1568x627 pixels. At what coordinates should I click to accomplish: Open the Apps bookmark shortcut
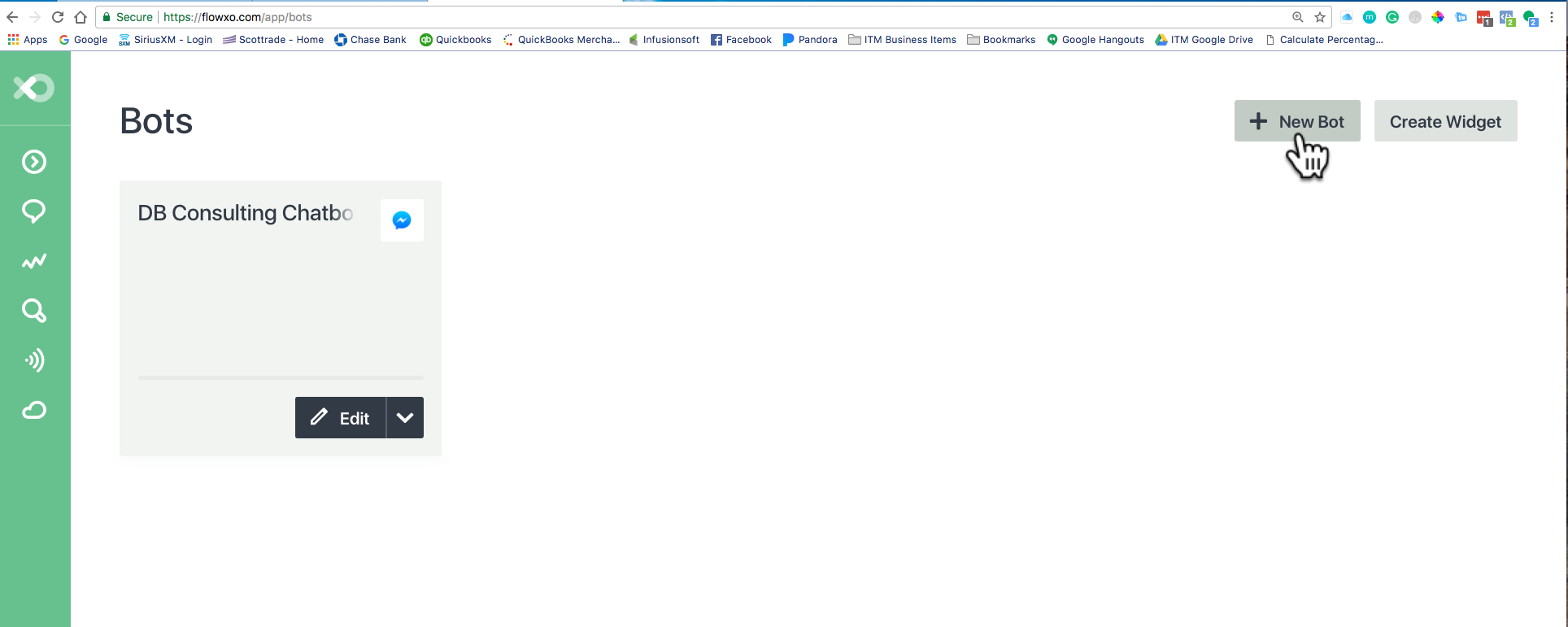(x=28, y=39)
